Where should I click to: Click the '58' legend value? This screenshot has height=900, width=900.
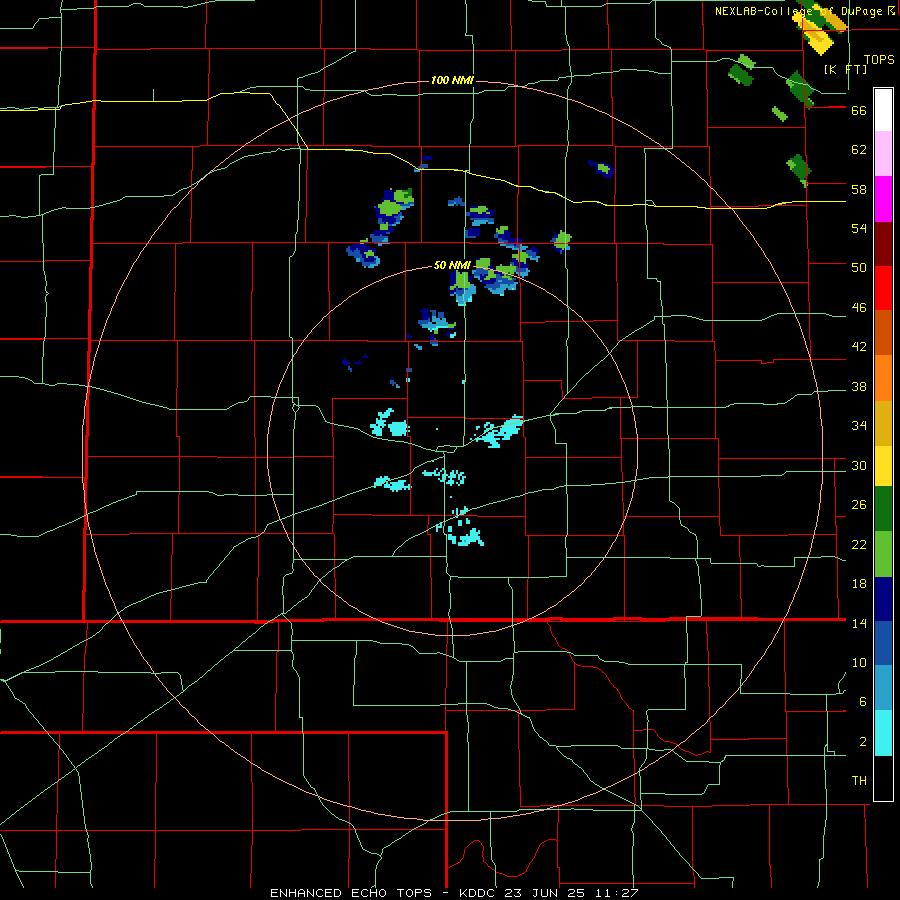pyautogui.click(x=859, y=189)
